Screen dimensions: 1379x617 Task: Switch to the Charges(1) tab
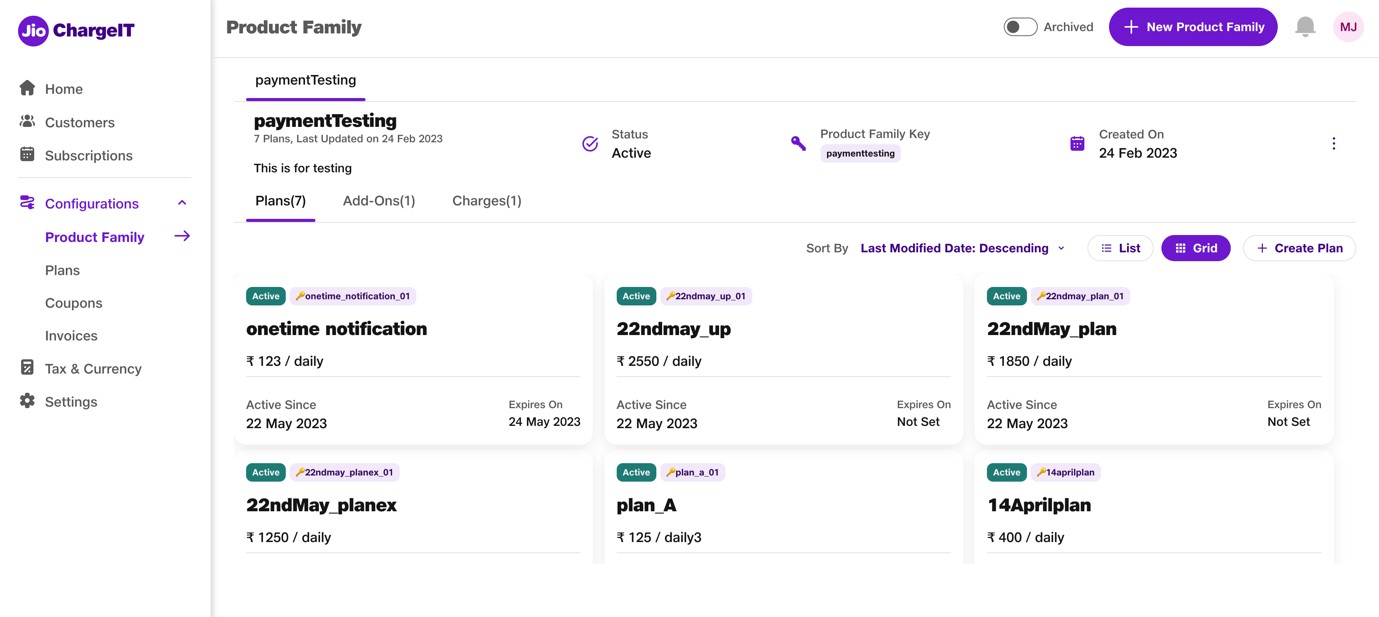tap(487, 201)
